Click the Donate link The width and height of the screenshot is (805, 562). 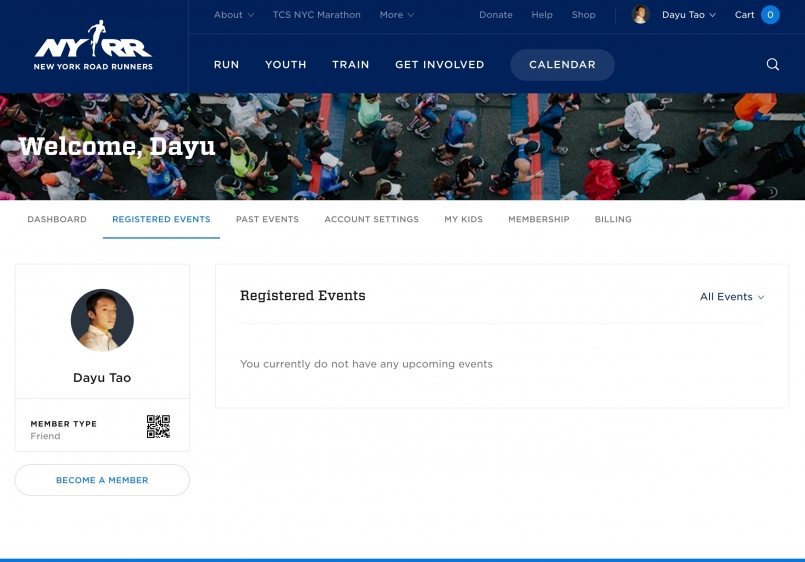[495, 15]
